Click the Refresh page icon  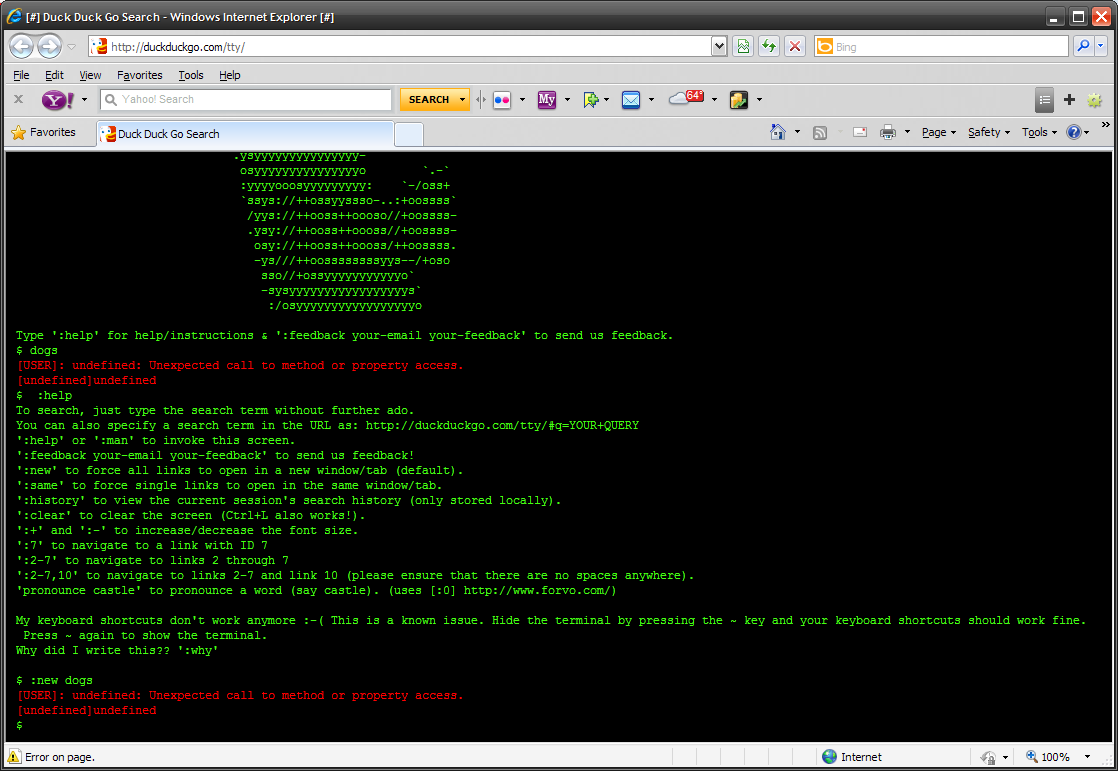769,47
